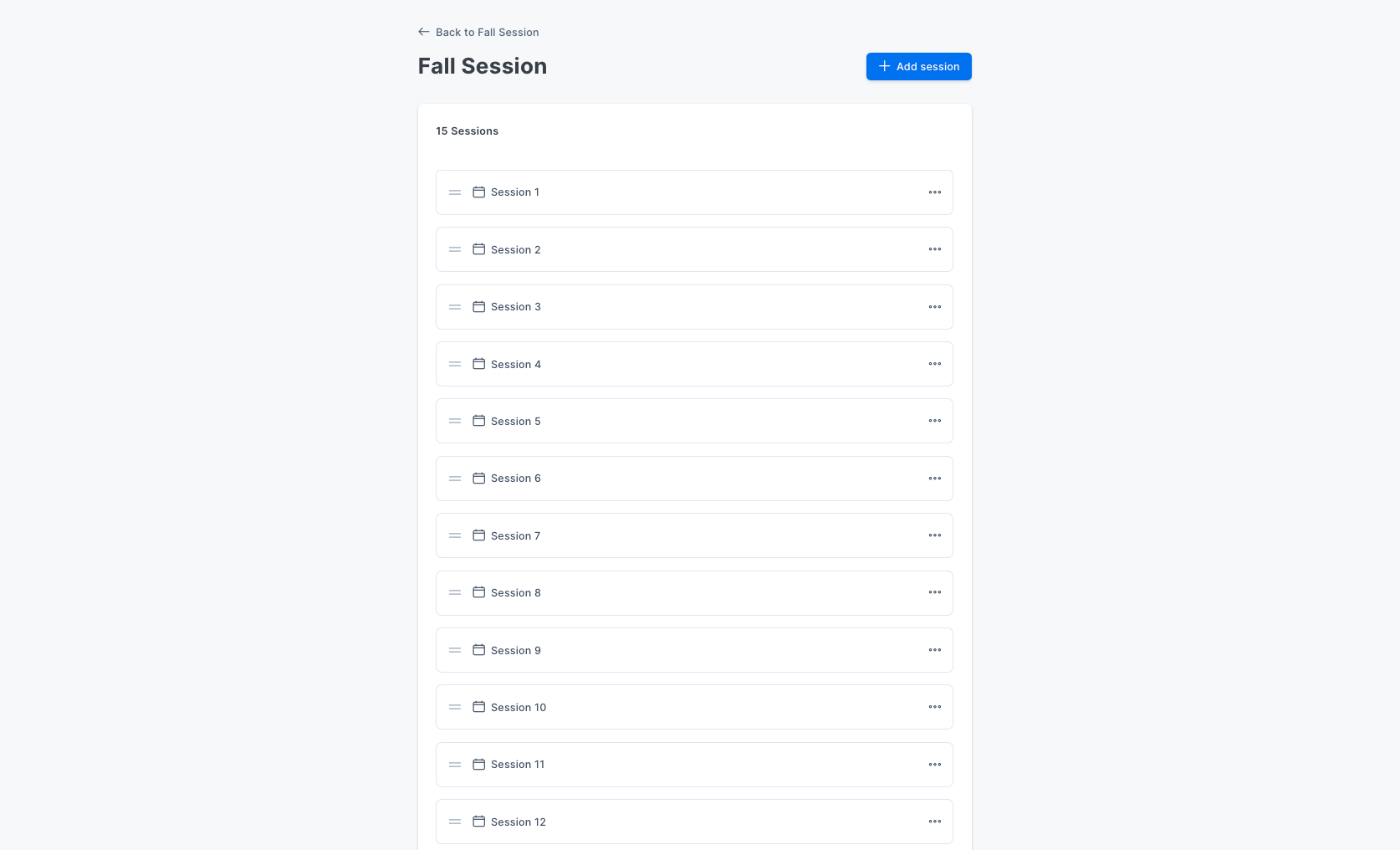1400x850 pixels.
Task: Click the drag handle icon for Session 2
Action: tap(455, 249)
